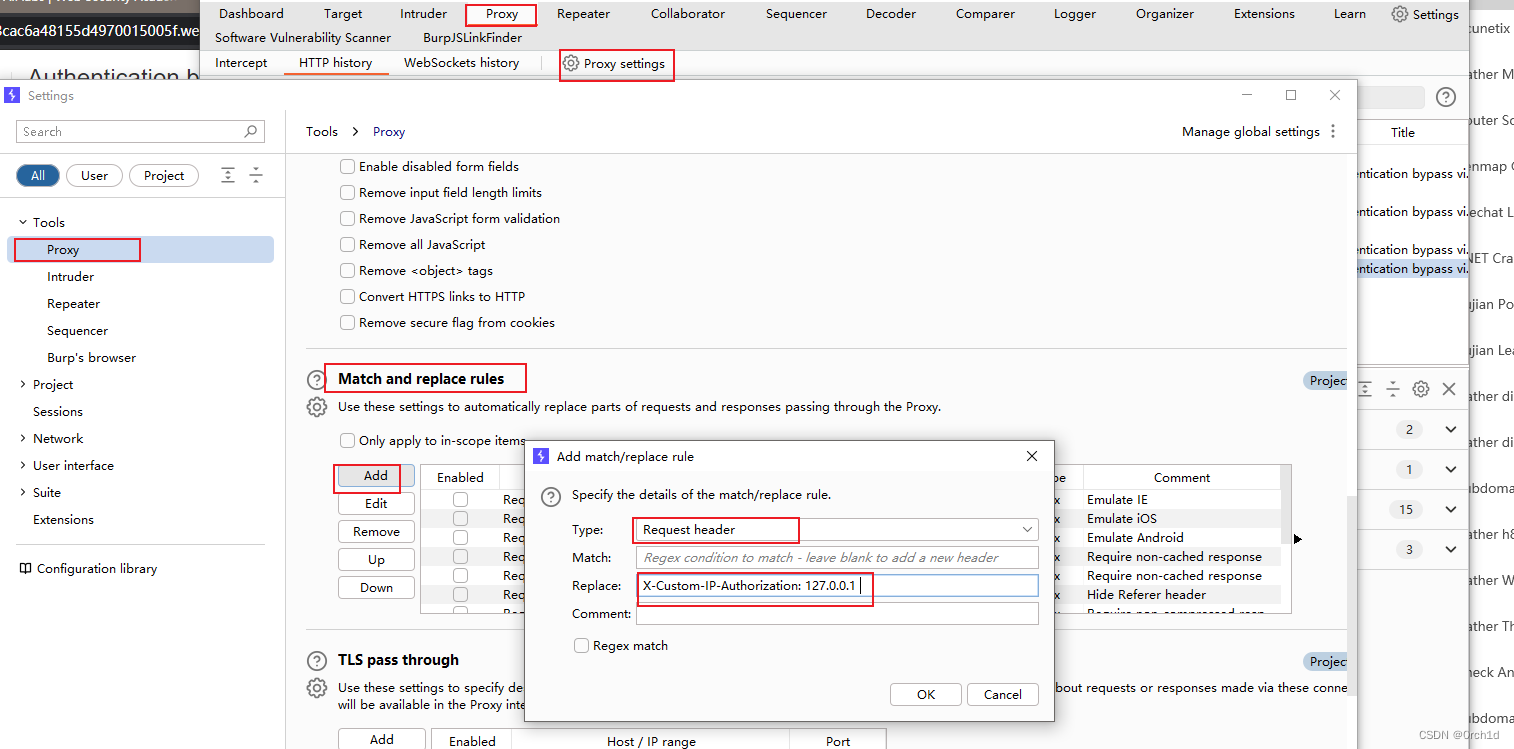Click the Configuration library book icon
The image size is (1514, 749).
pos(26,569)
